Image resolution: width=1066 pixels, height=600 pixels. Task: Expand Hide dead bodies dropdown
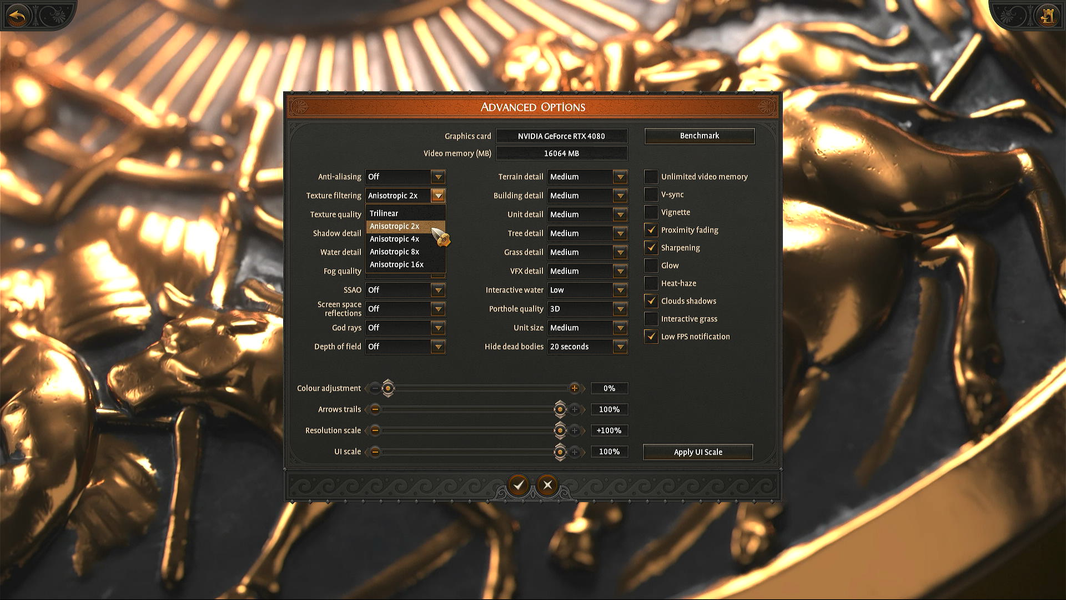(x=587, y=347)
